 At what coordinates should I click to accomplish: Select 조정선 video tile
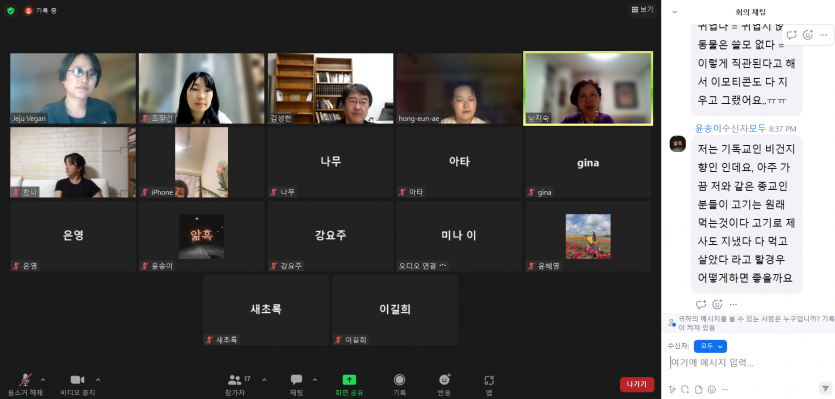pos(201,88)
